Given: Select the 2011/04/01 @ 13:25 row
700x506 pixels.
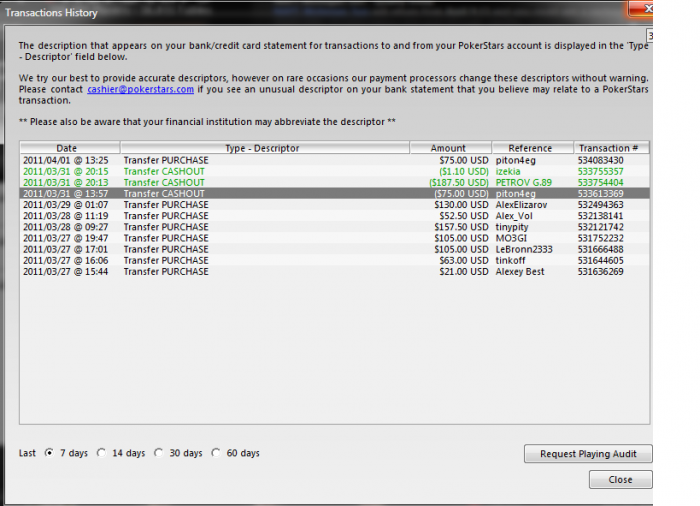Looking at the screenshot, I should [x=335, y=160].
